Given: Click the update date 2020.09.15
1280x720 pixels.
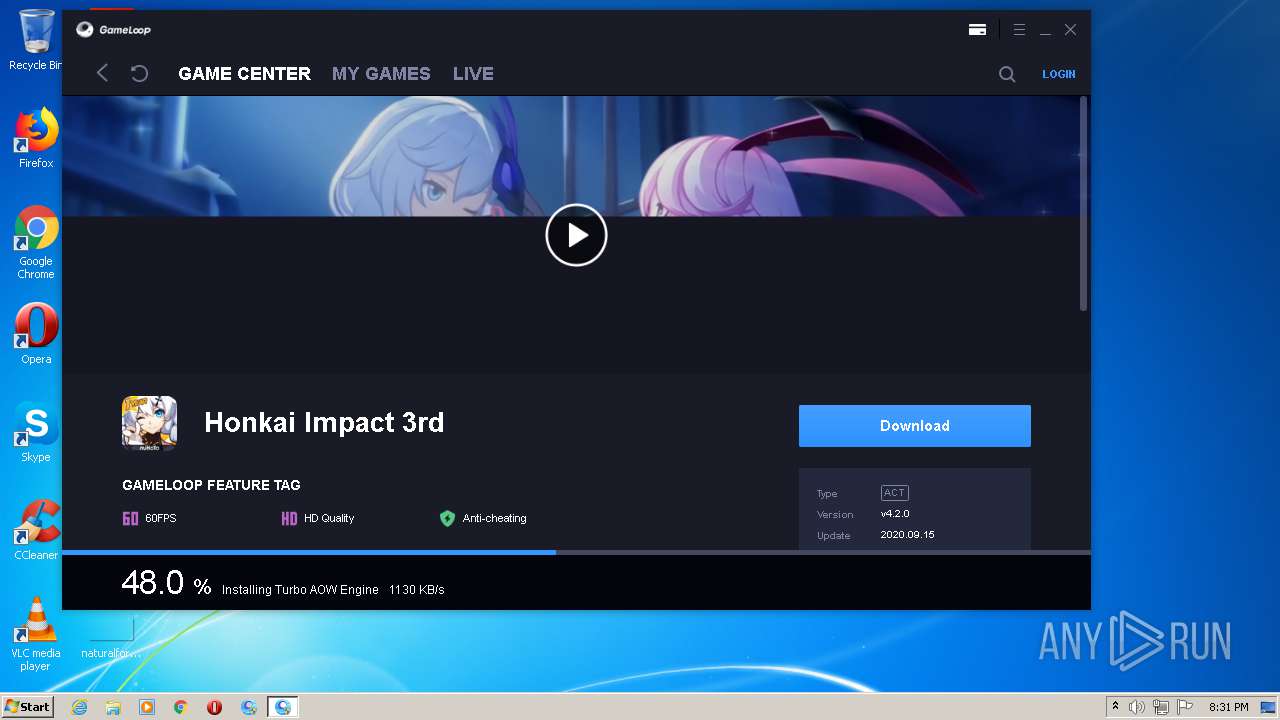Looking at the screenshot, I should click(x=907, y=535).
